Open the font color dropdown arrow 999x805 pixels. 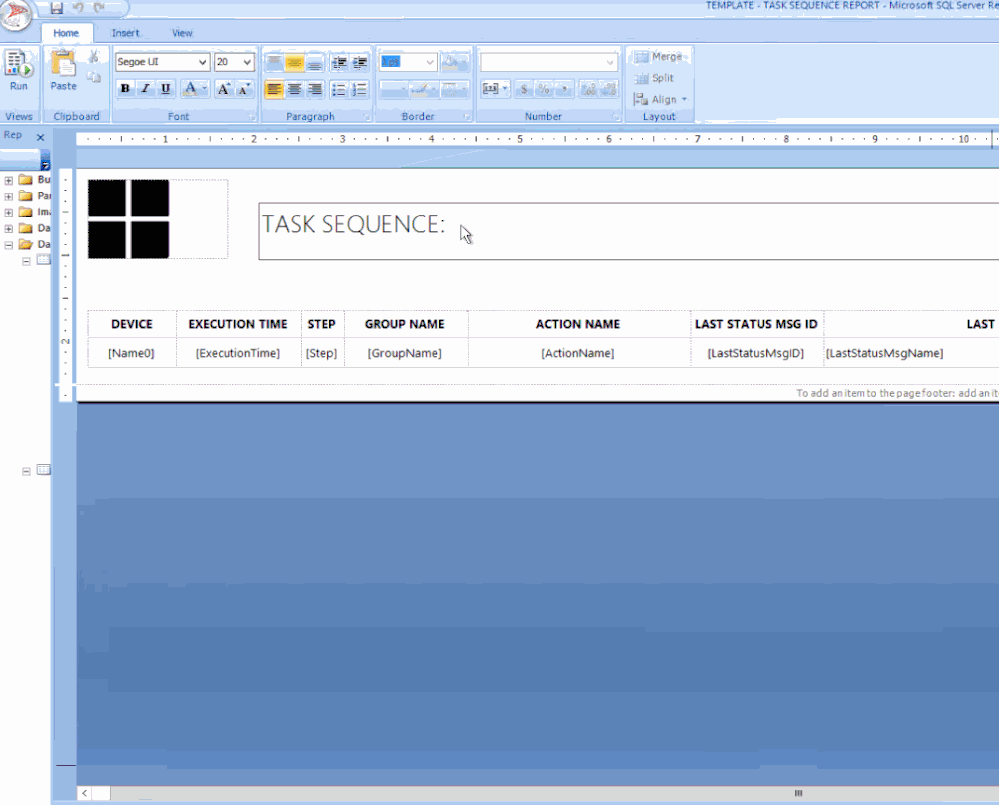pos(205,89)
